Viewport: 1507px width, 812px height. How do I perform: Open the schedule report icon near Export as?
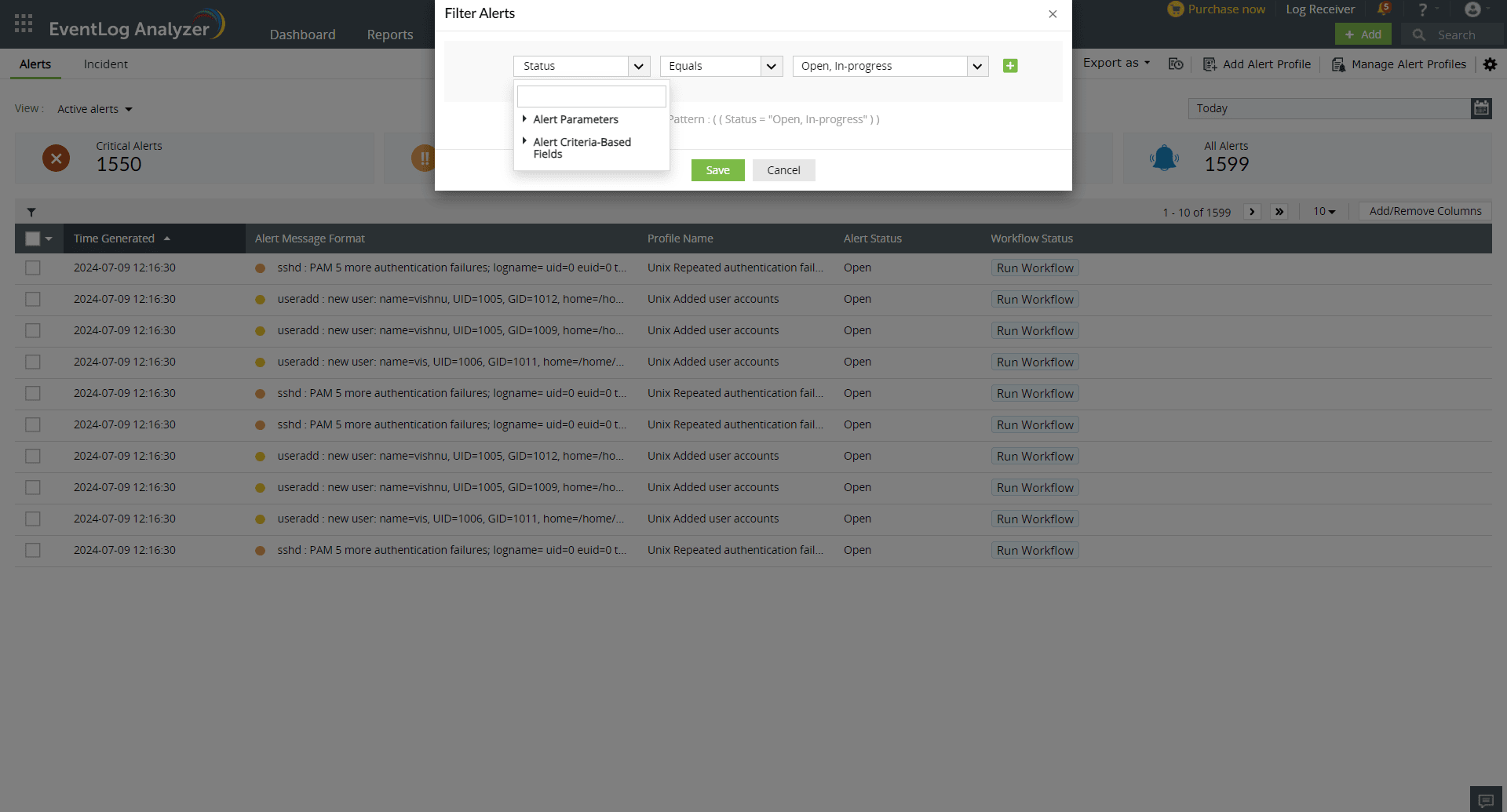tap(1176, 64)
